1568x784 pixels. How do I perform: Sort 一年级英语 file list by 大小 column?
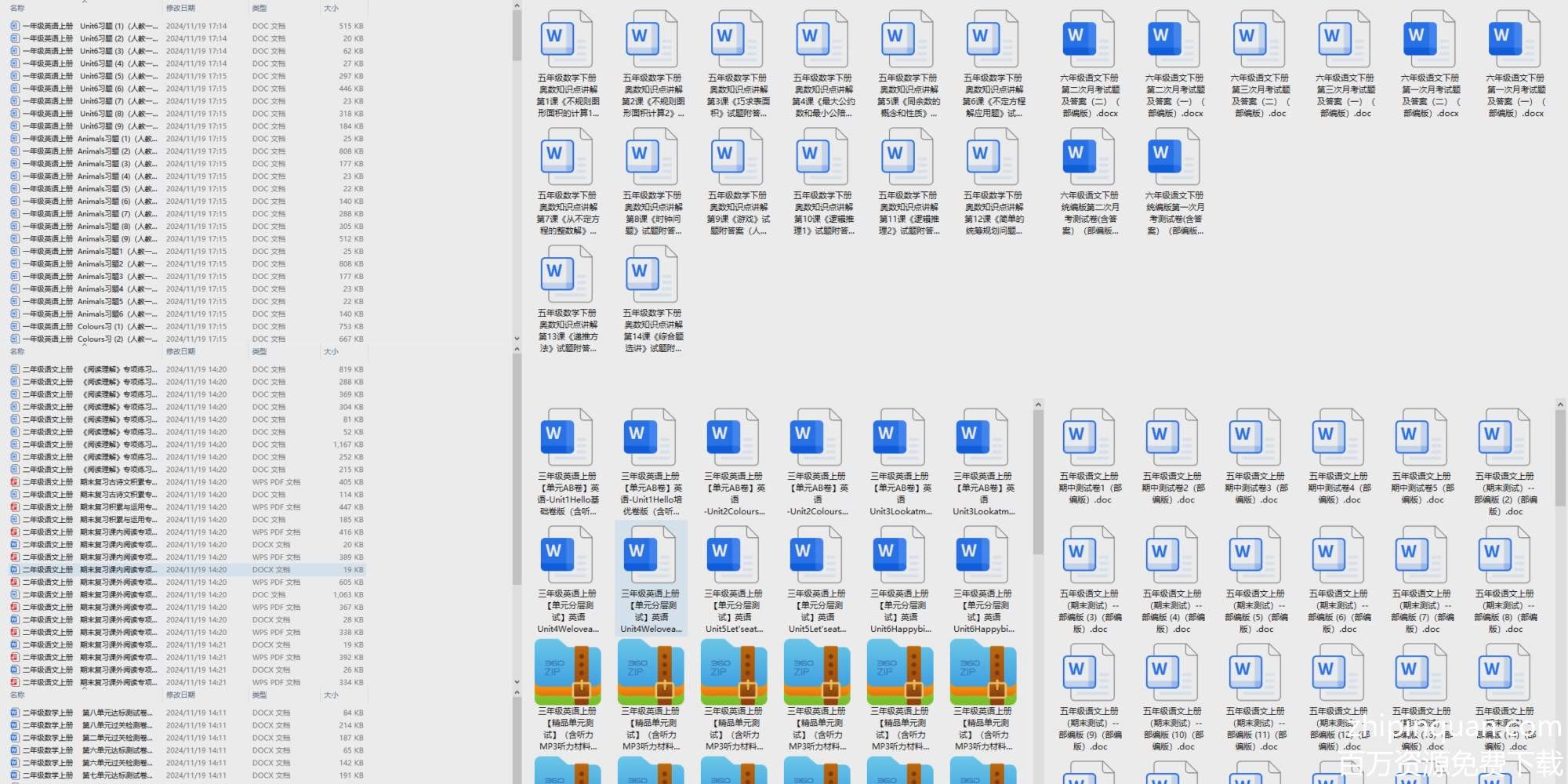[x=332, y=8]
